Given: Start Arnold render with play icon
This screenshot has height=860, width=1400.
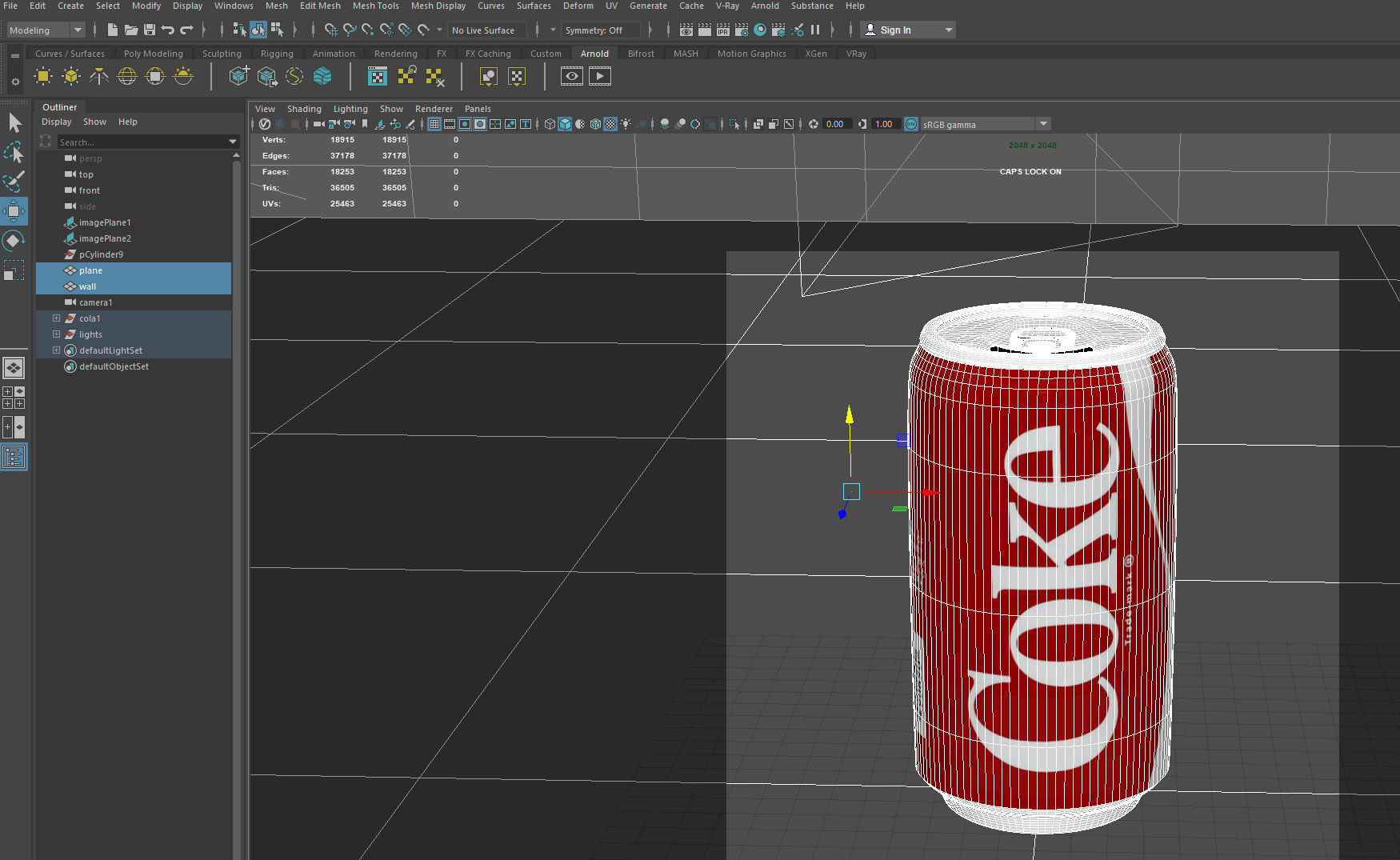Looking at the screenshot, I should tap(600, 77).
